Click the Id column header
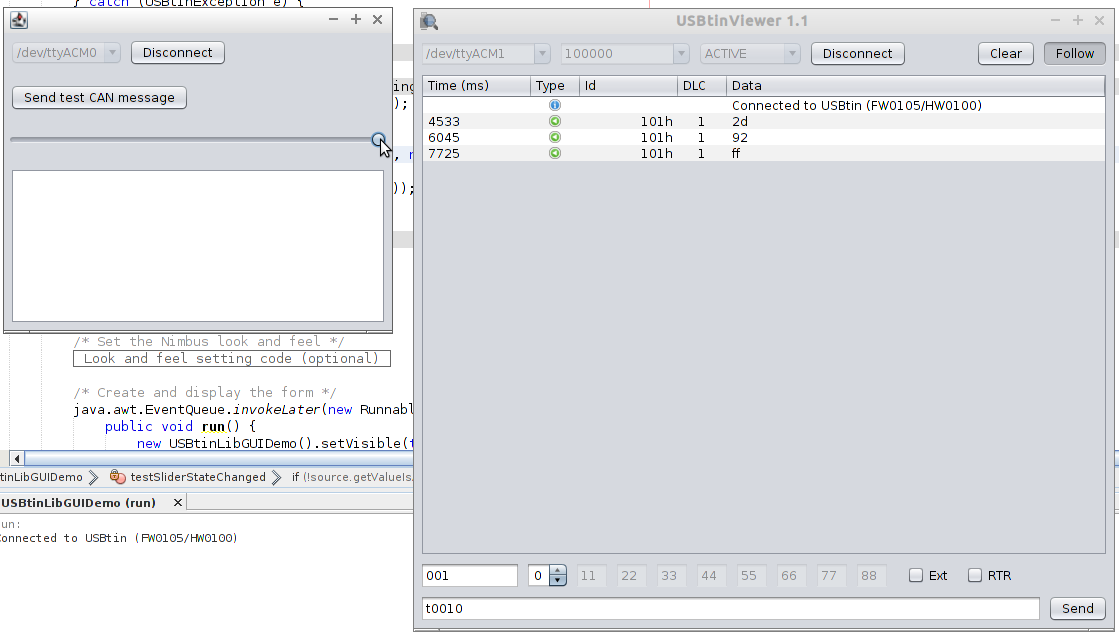This screenshot has width=1119, height=638. pos(628,86)
